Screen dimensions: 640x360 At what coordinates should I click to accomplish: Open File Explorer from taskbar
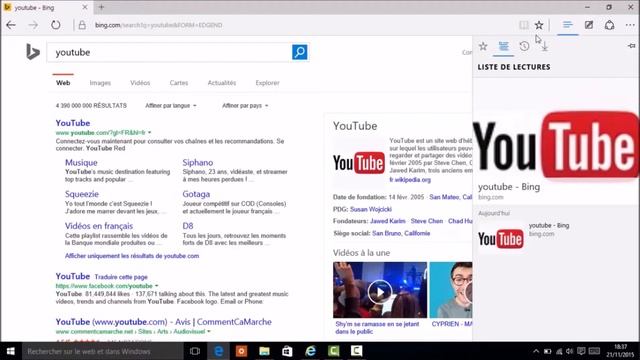[264, 351]
